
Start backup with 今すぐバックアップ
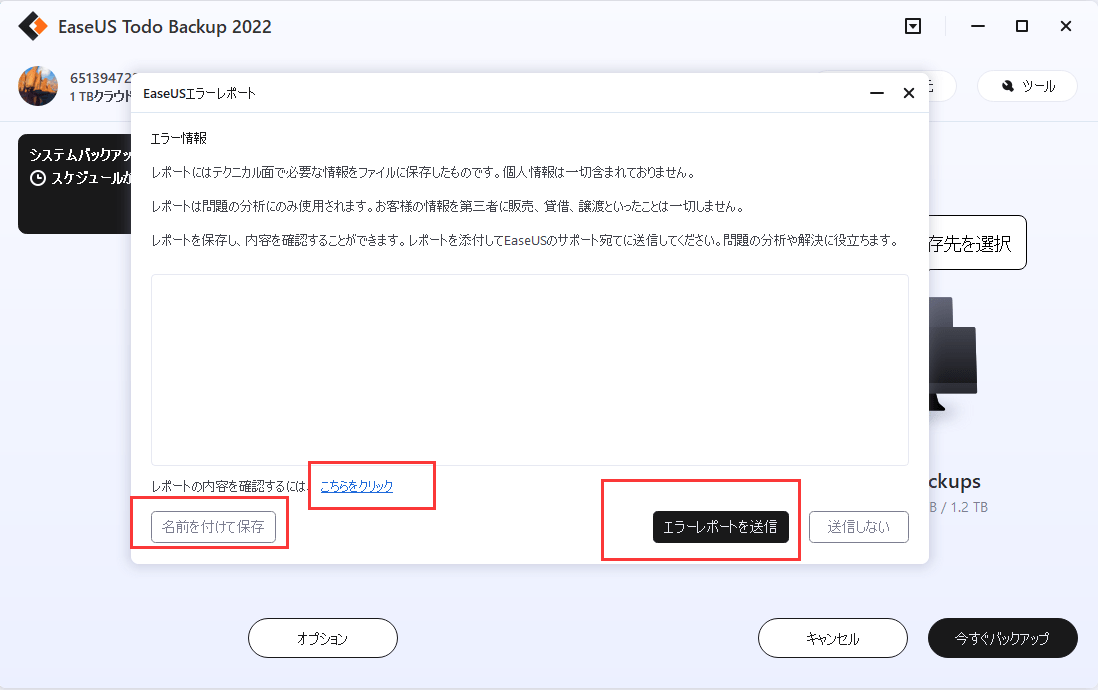[x=1002, y=638]
